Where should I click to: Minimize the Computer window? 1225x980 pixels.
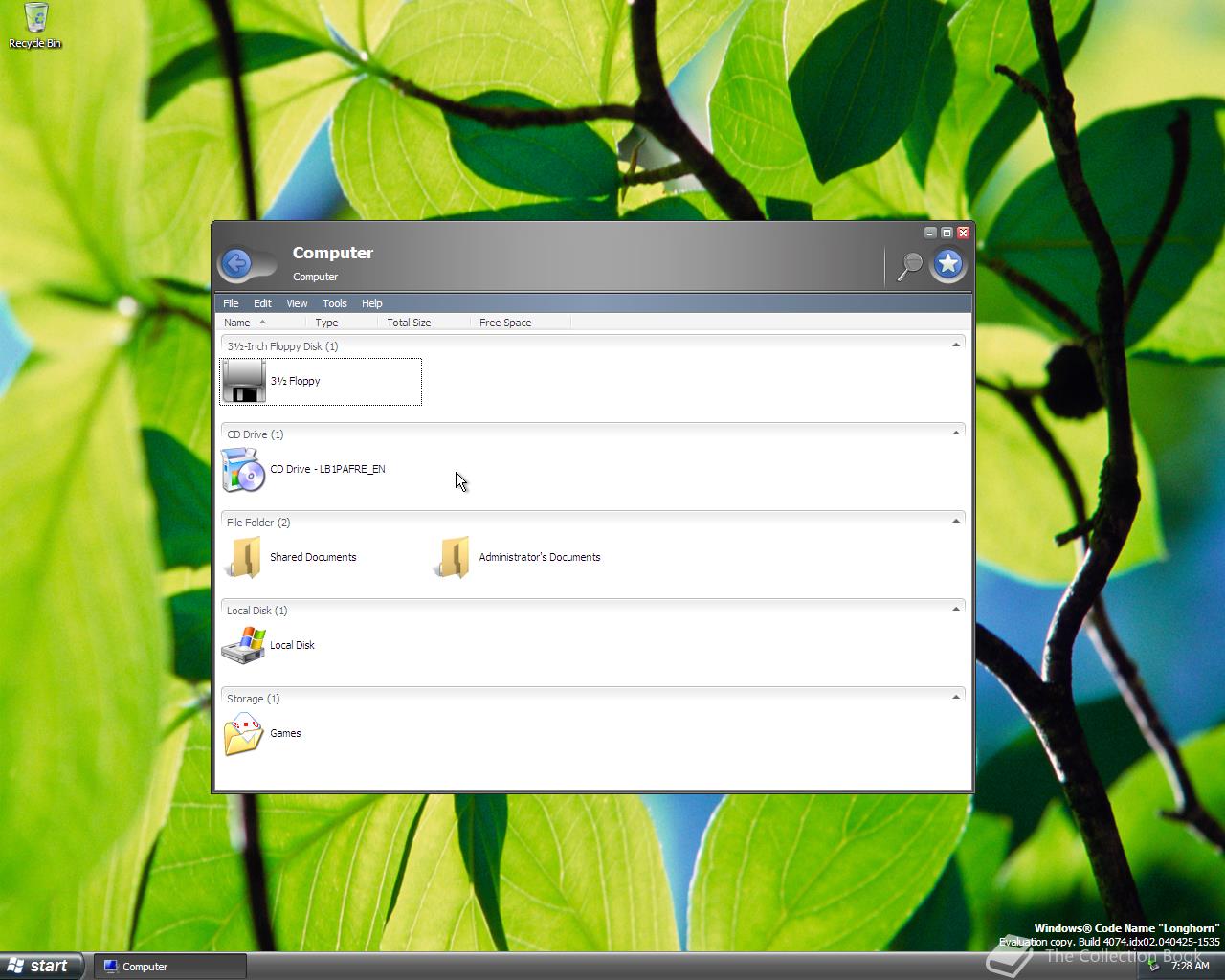click(x=930, y=233)
